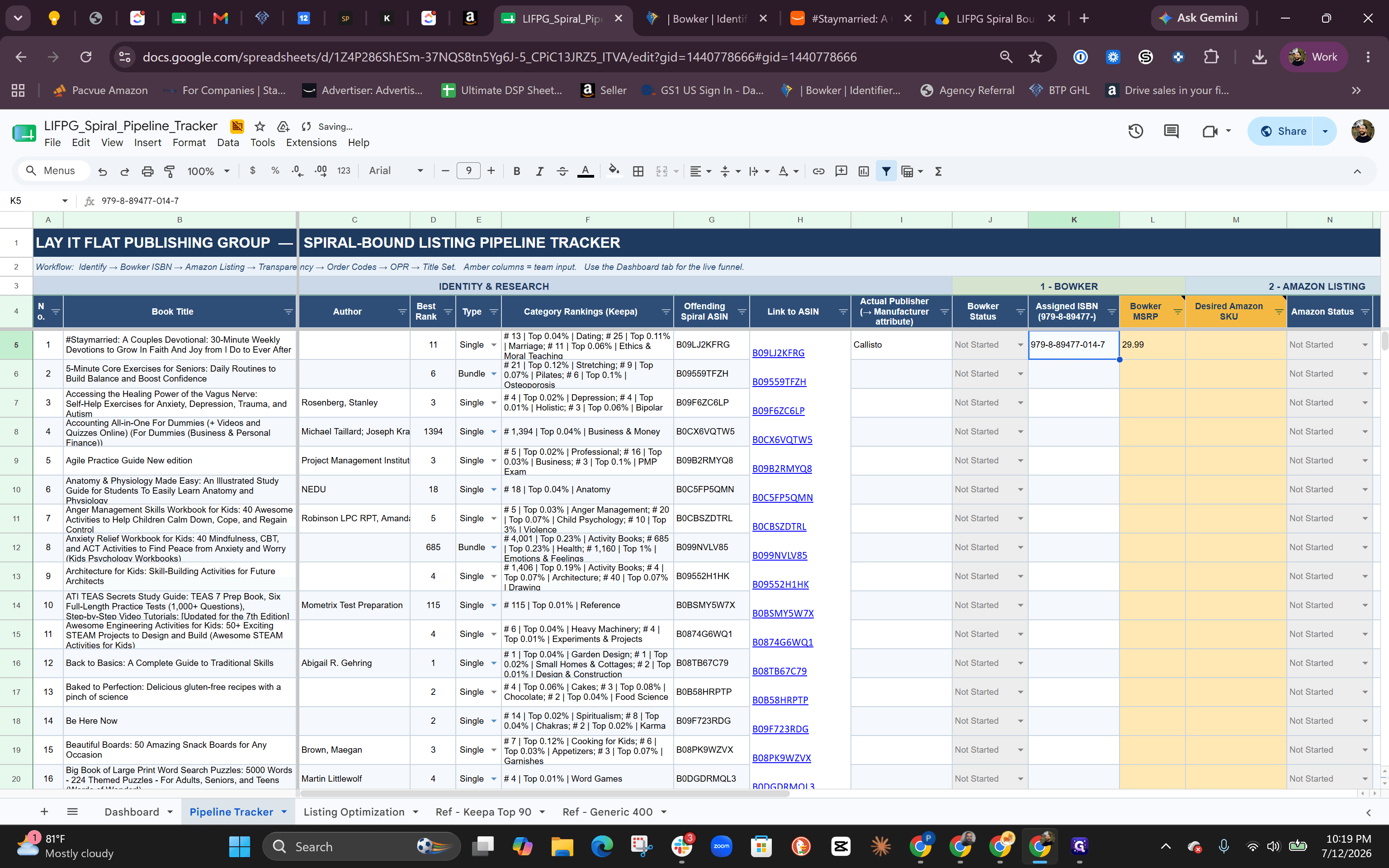Increase font size with plus button
The width and height of the screenshot is (1389, 868).
click(491, 170)
